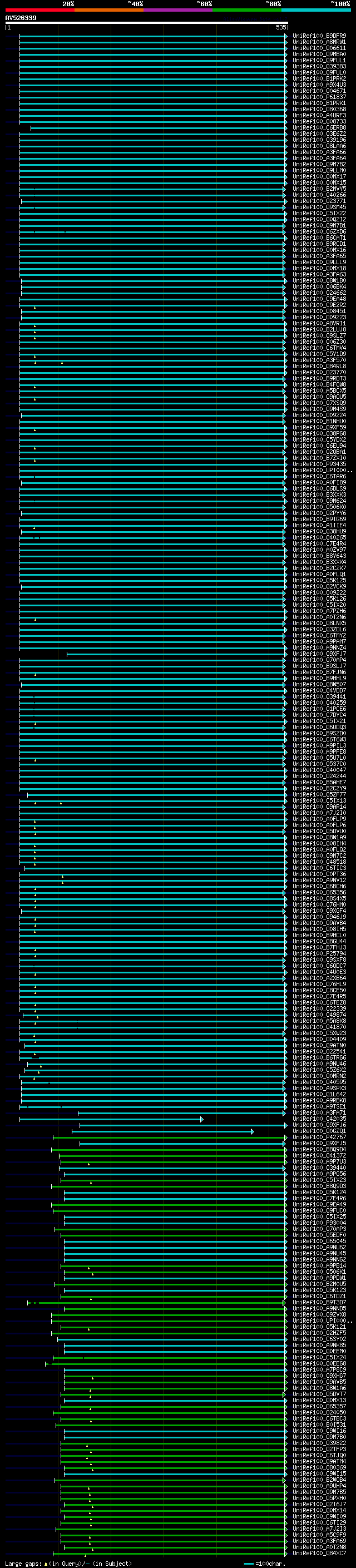The image size is (356, 1568).
Task: Select the UniRef100_A0FI89 label
Action: point(319,483)
